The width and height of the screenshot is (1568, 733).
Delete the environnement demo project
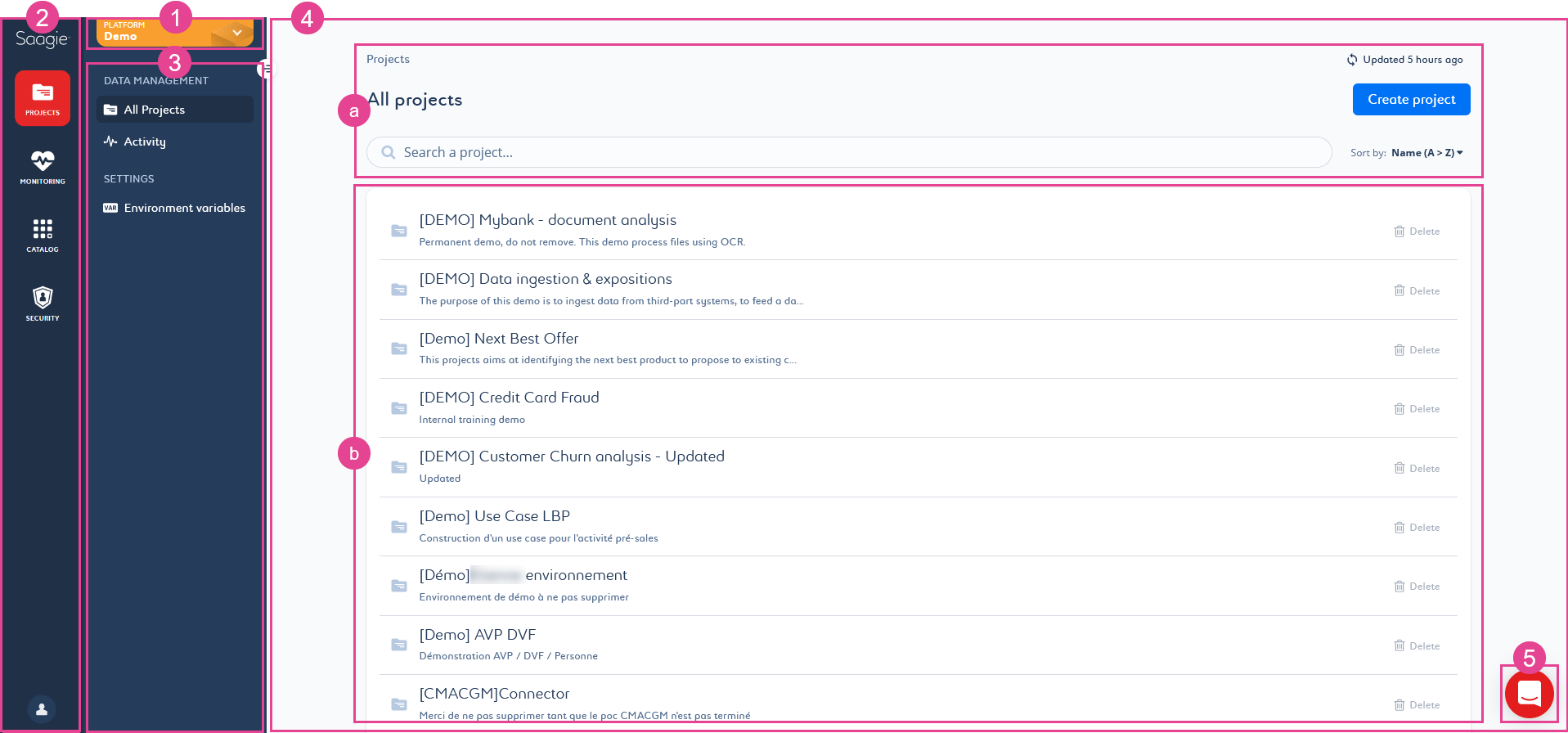1417,587
